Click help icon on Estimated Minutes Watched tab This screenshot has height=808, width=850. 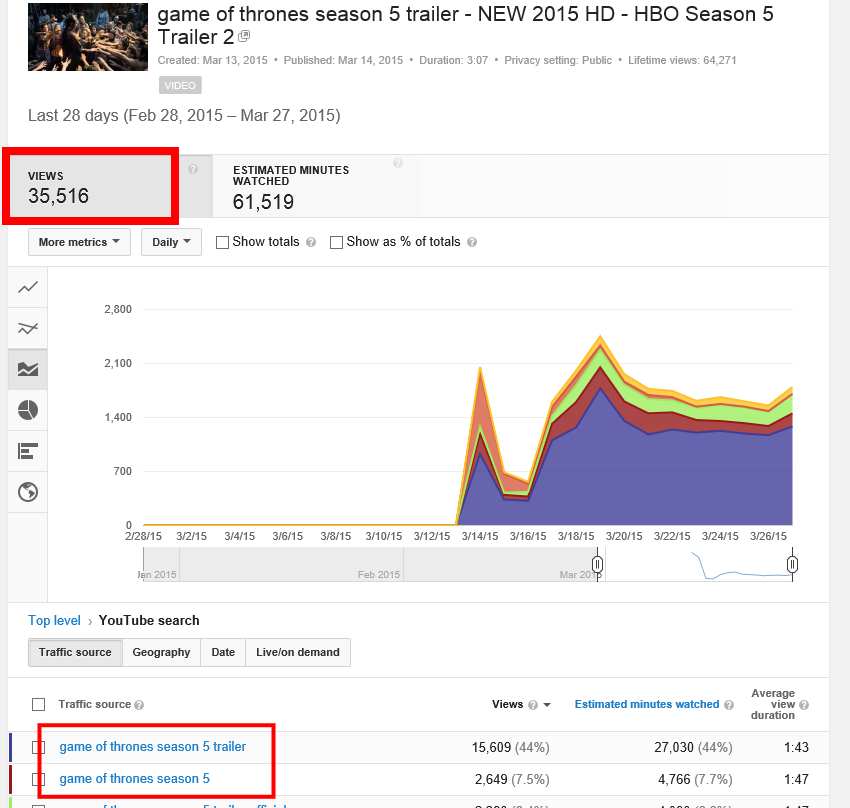pos(397,163)
